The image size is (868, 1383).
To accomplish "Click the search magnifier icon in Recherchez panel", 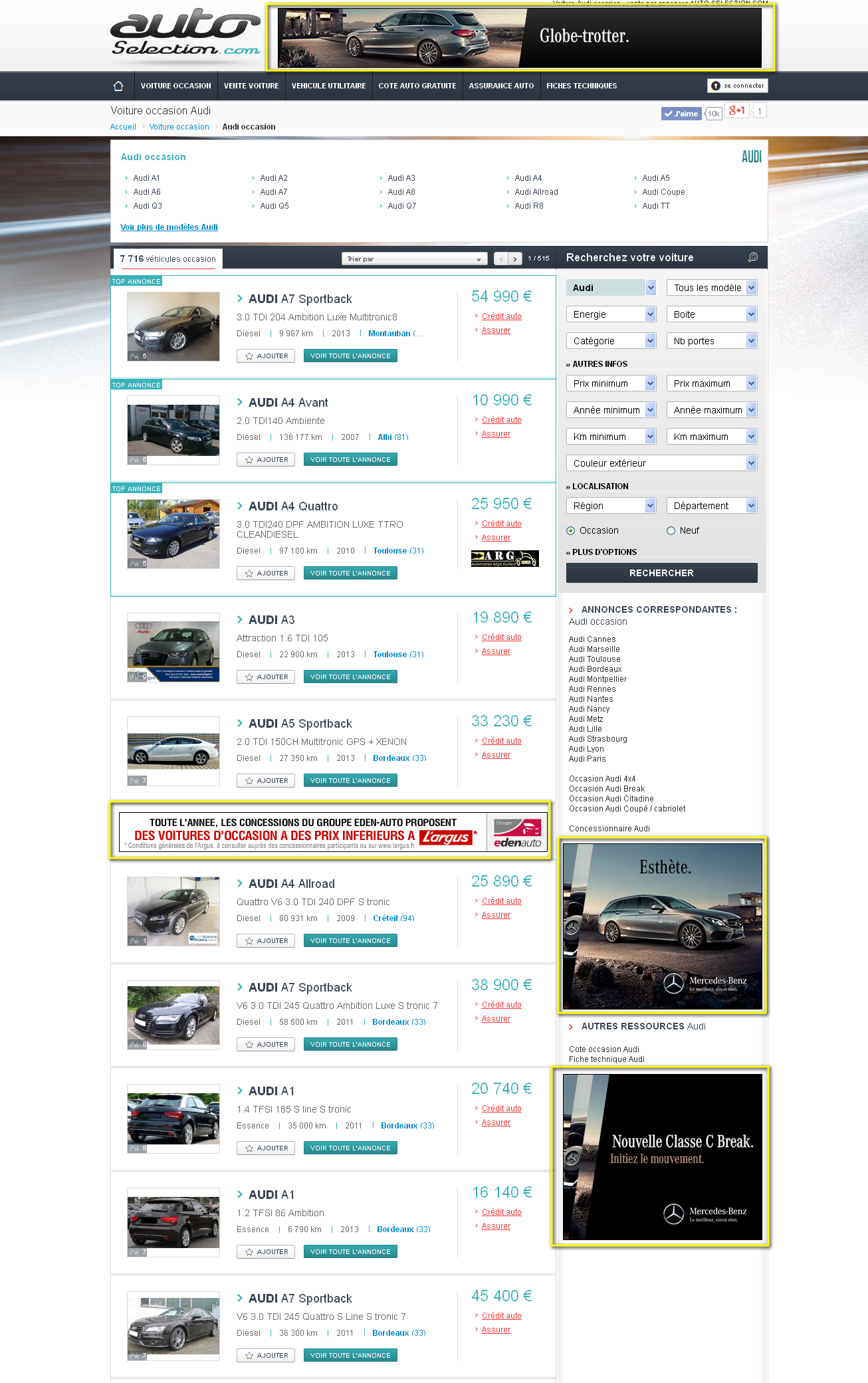I will click(753, 257).
